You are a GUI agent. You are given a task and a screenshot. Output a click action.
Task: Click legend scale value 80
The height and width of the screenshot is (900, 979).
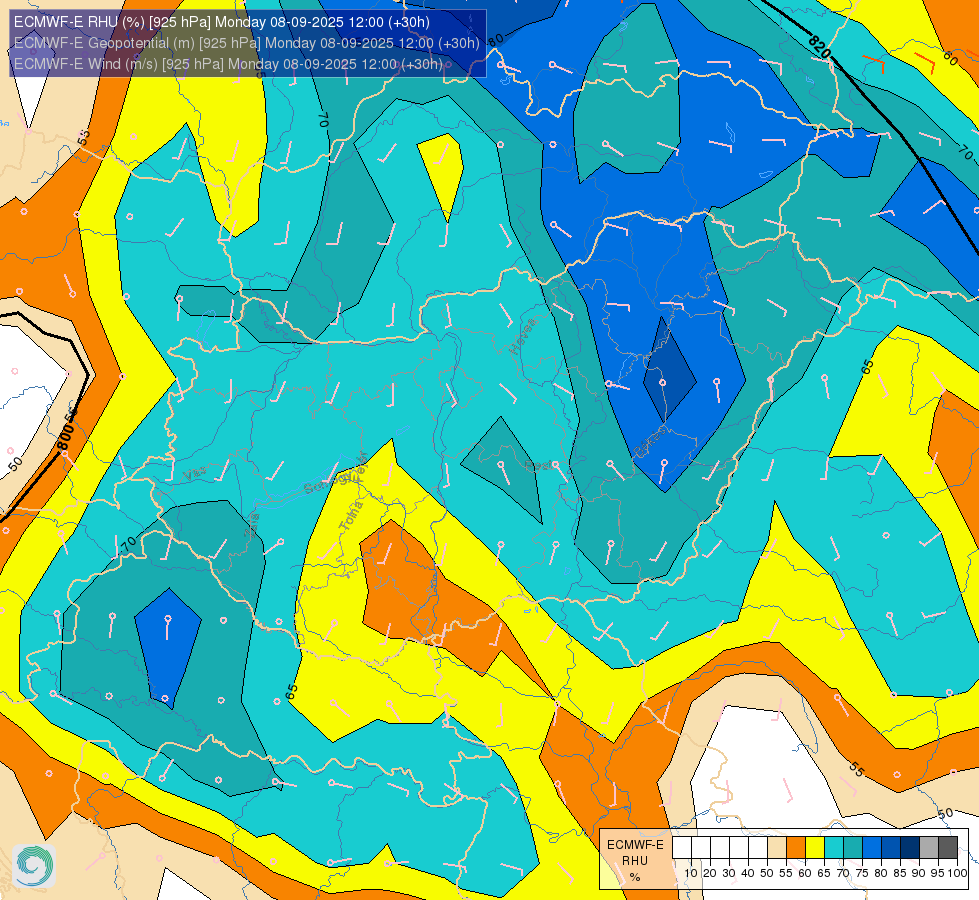coord(881,873)
